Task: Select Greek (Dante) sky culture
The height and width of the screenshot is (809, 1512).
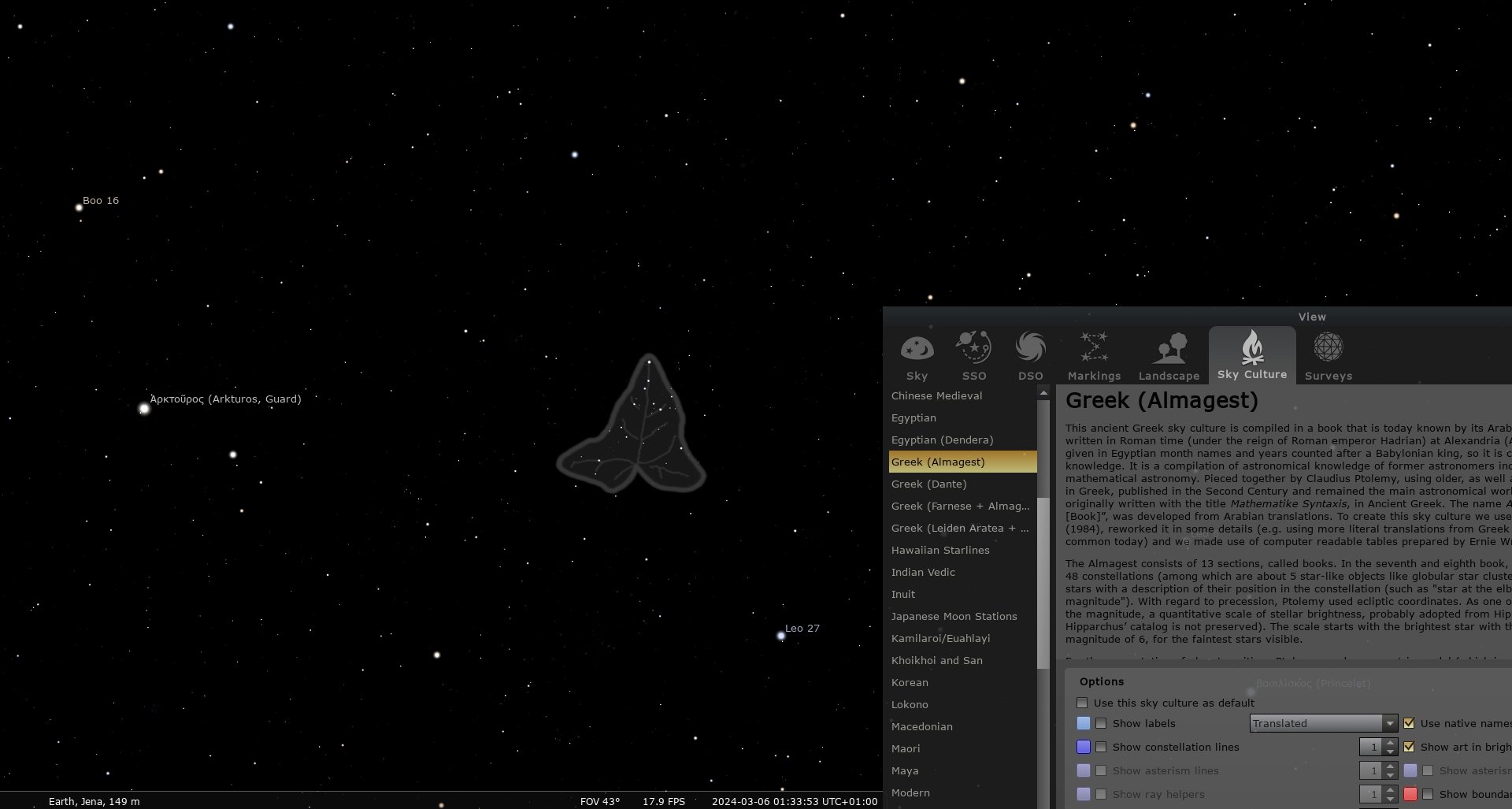Action: (x=929, y=484)
